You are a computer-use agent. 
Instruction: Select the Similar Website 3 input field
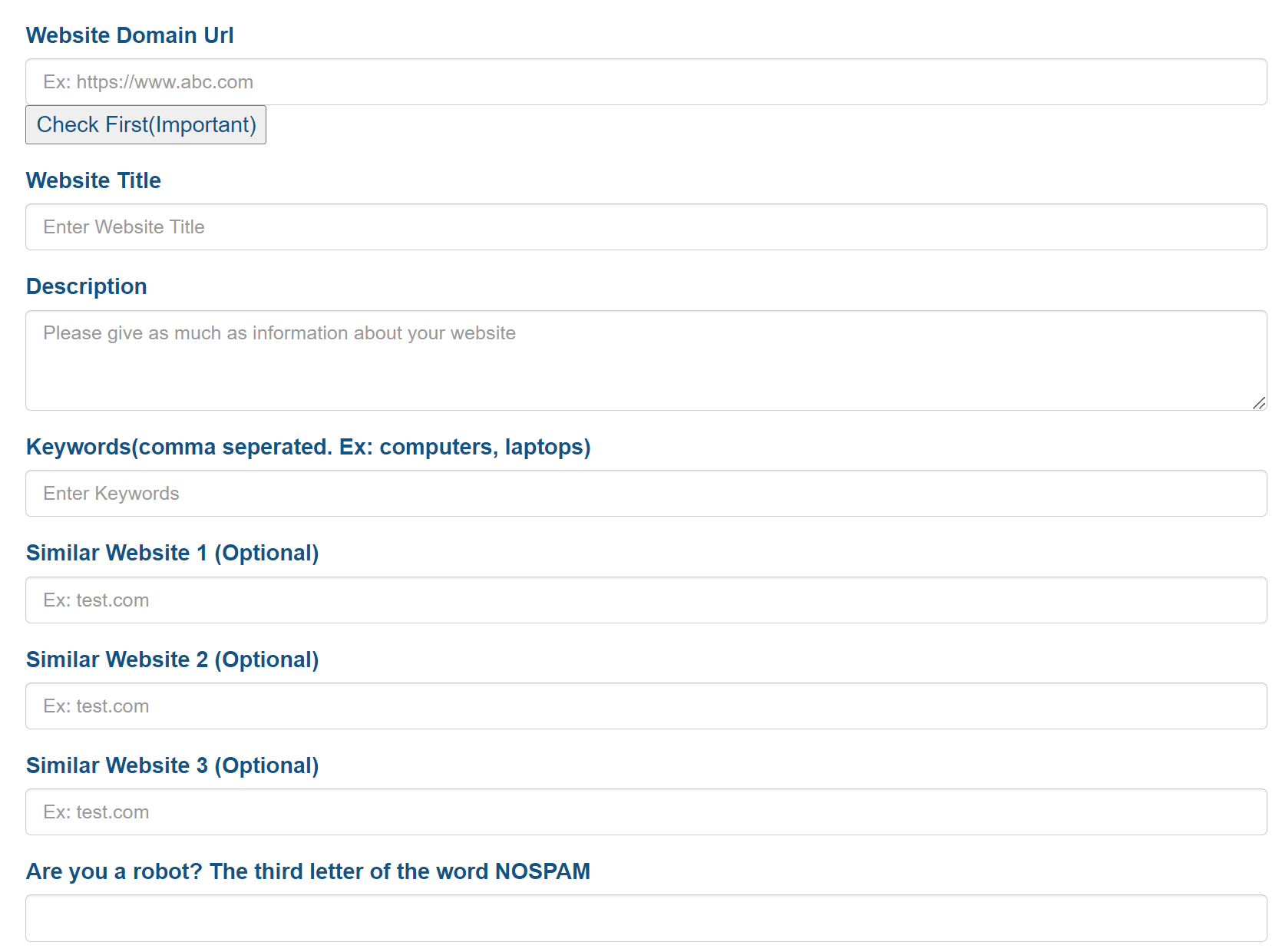pos(645,812)
